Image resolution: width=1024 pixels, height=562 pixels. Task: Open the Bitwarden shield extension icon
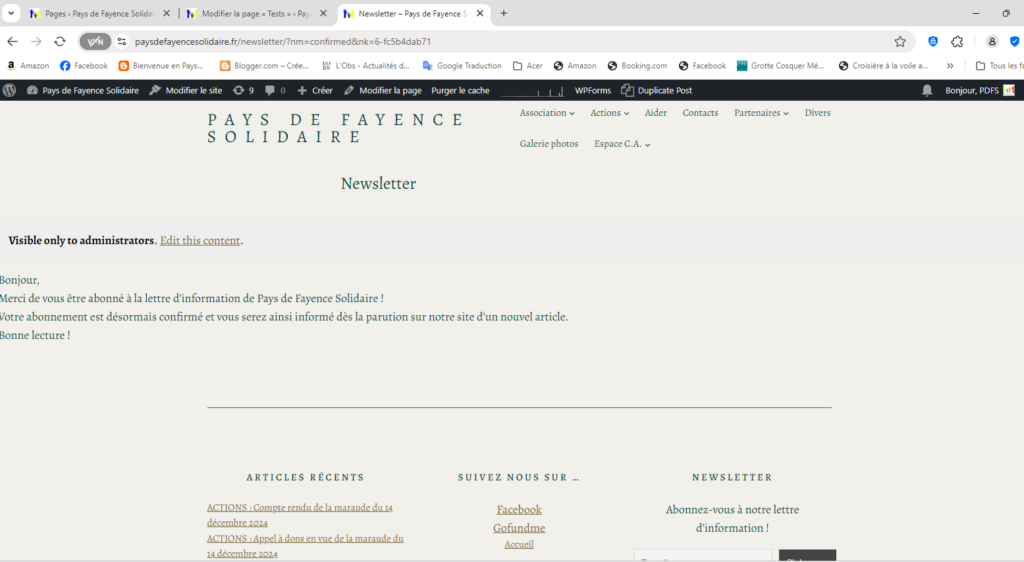932,41
